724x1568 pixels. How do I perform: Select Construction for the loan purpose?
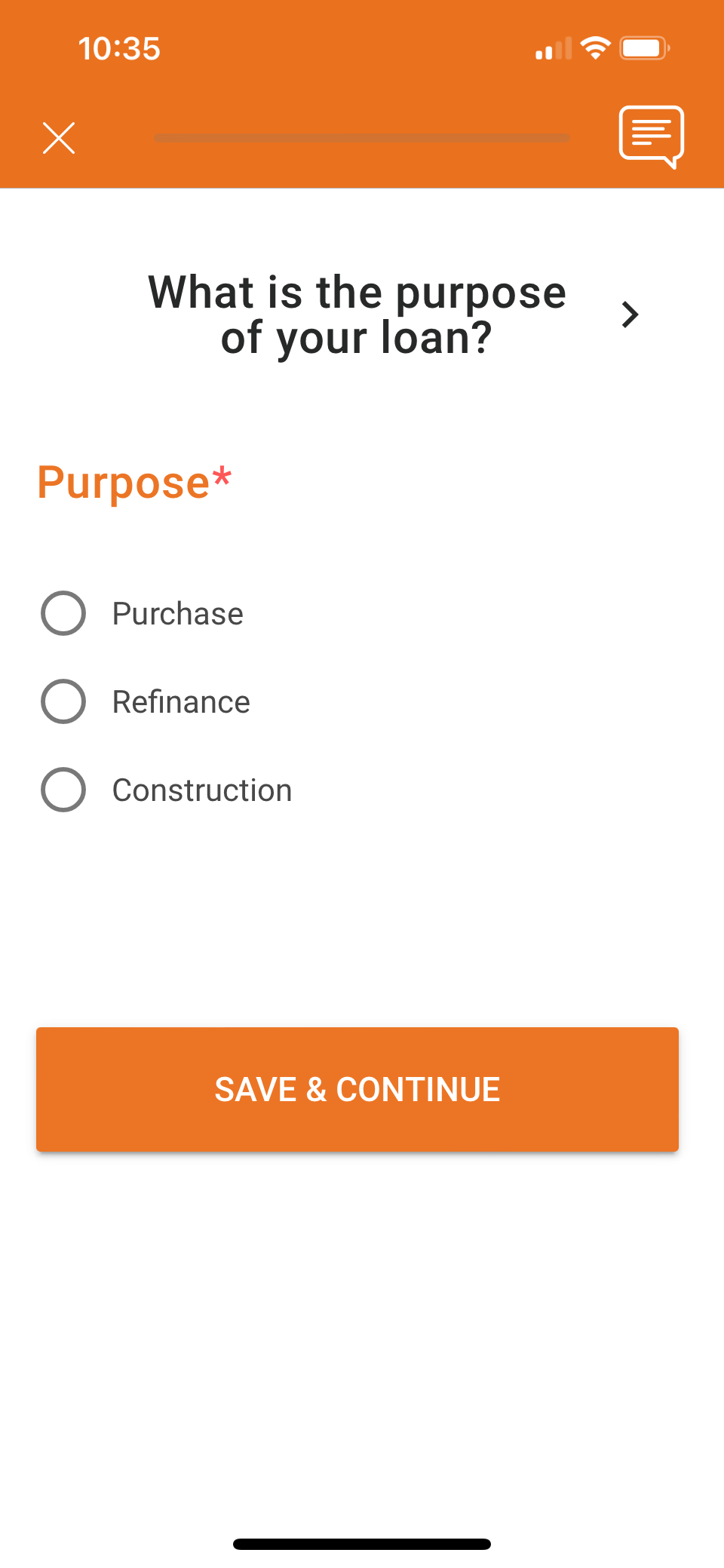click(x=63, y=790)
